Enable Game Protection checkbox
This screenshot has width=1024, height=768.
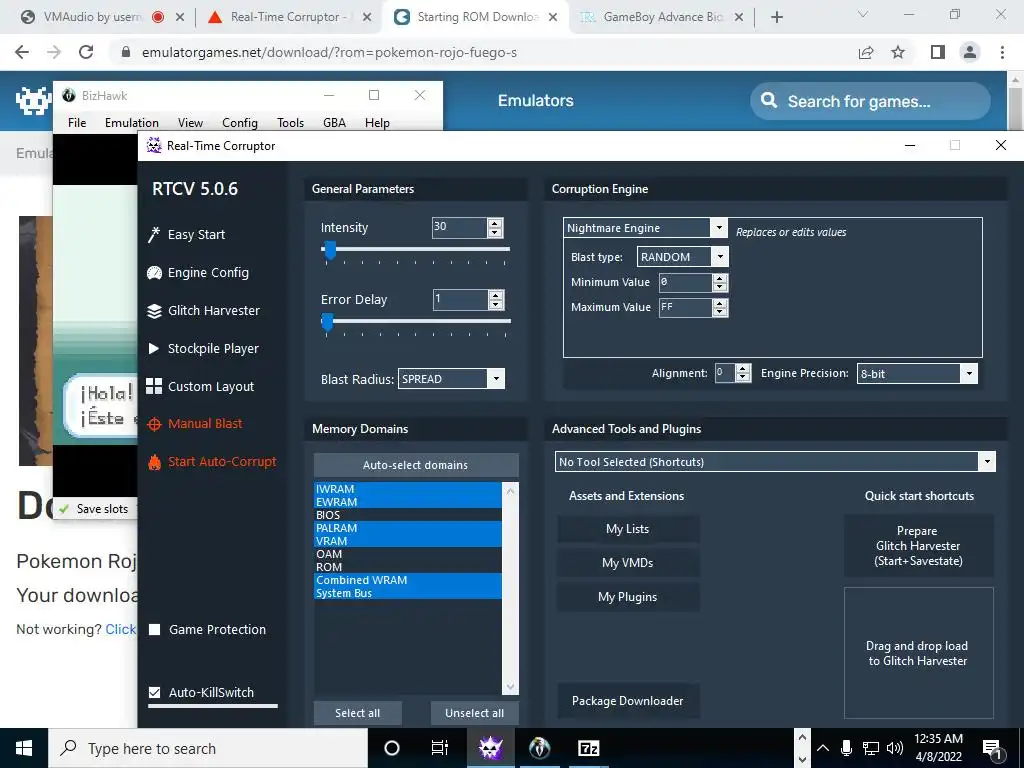(x=155, y=630)
